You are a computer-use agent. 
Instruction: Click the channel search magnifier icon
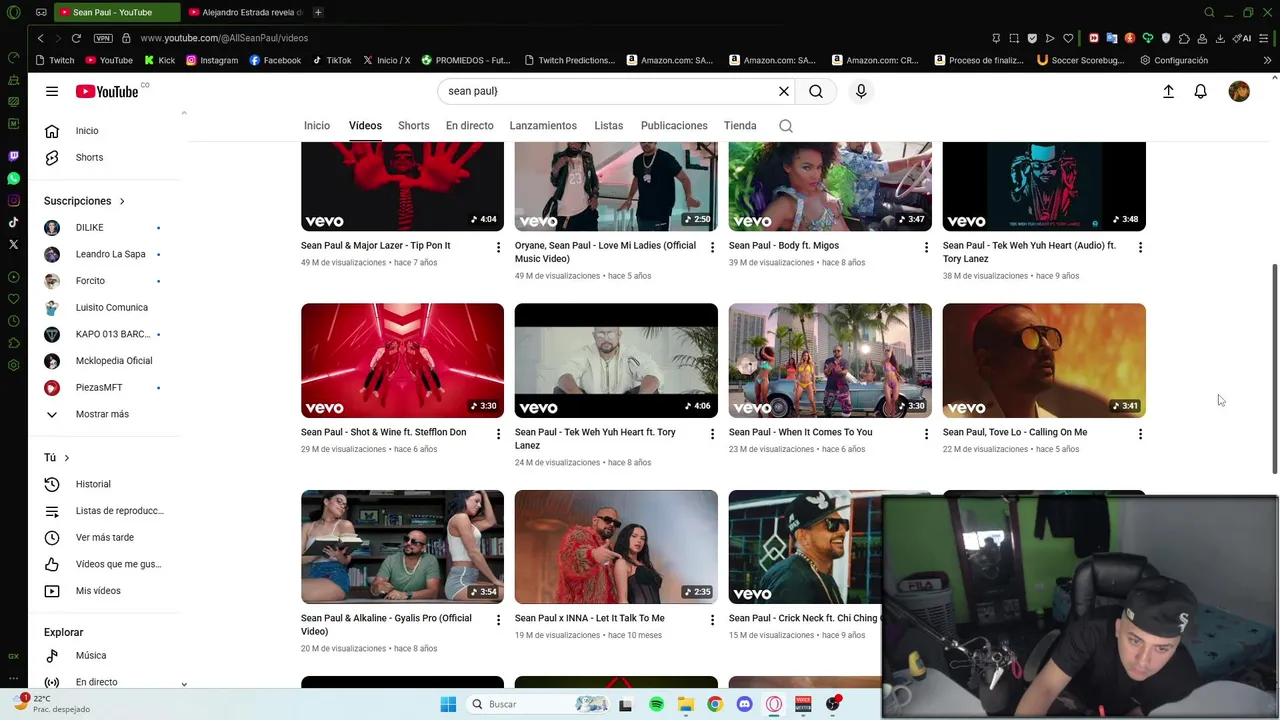(x=786, y=126)
